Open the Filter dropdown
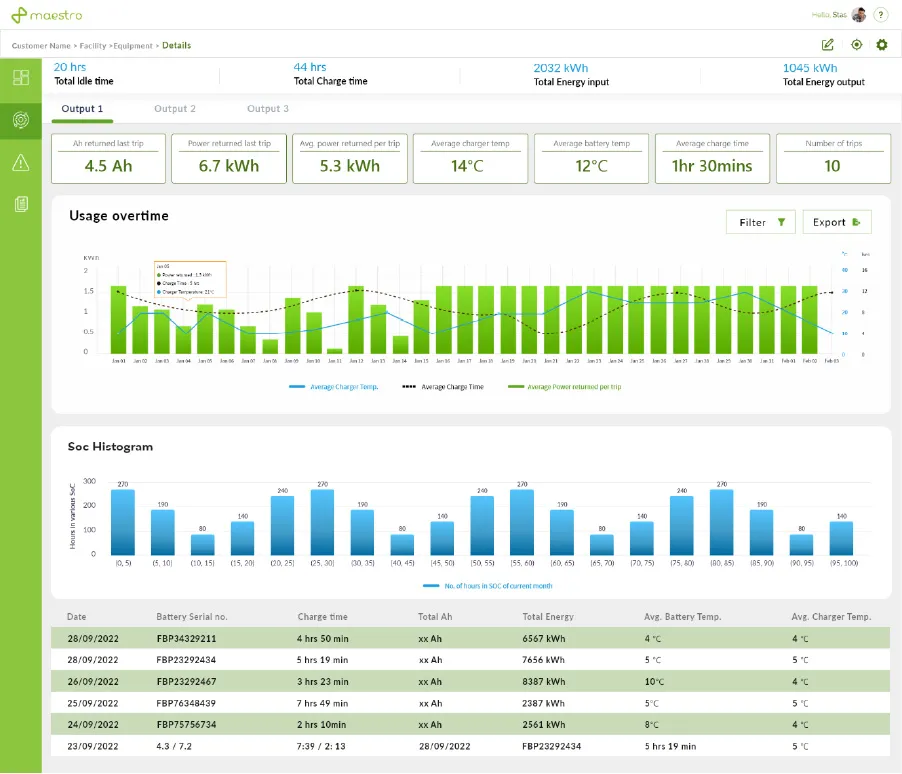902x774 pixels. (x=761, y=222)
